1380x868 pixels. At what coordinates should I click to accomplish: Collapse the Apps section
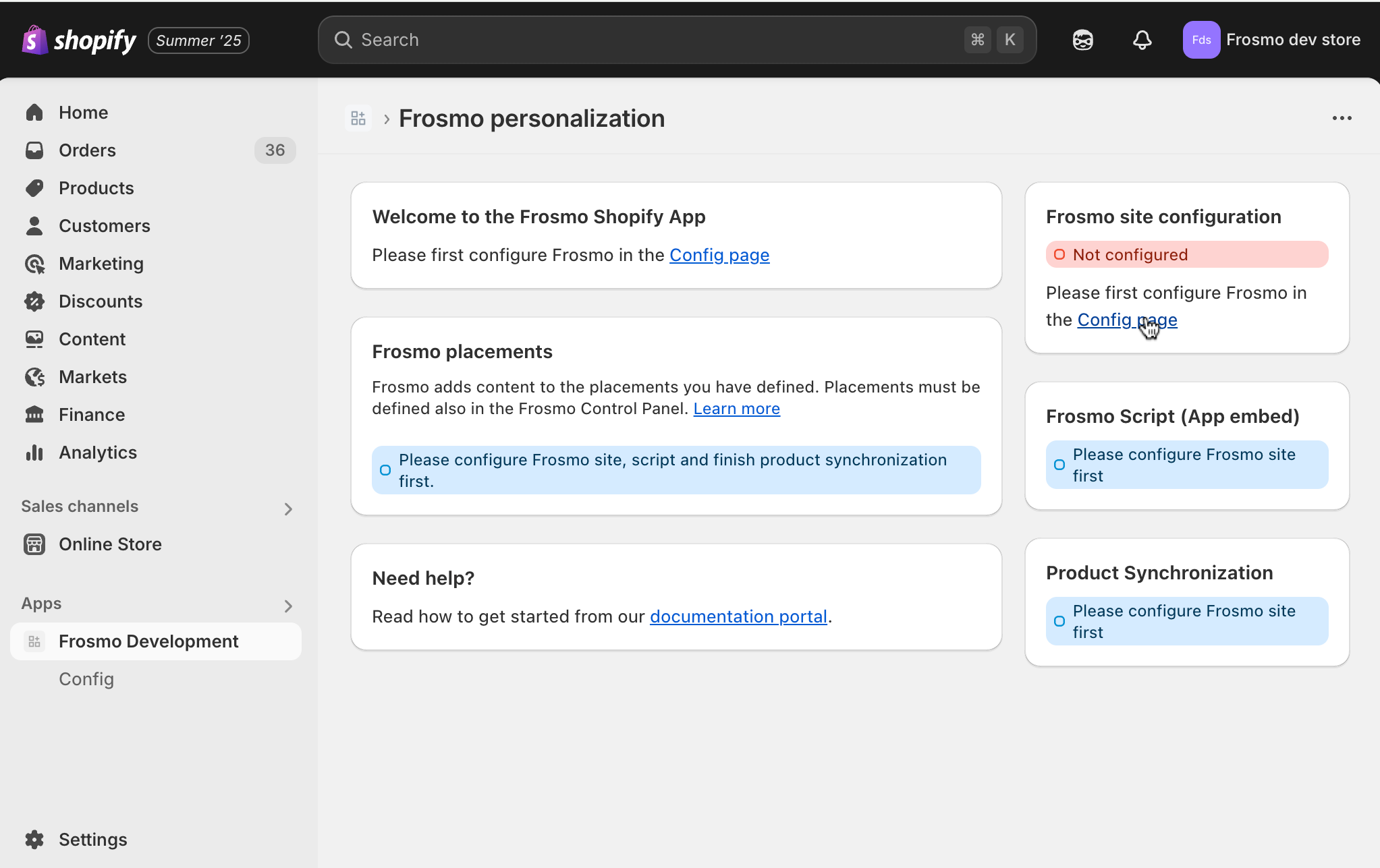[288, 605]
